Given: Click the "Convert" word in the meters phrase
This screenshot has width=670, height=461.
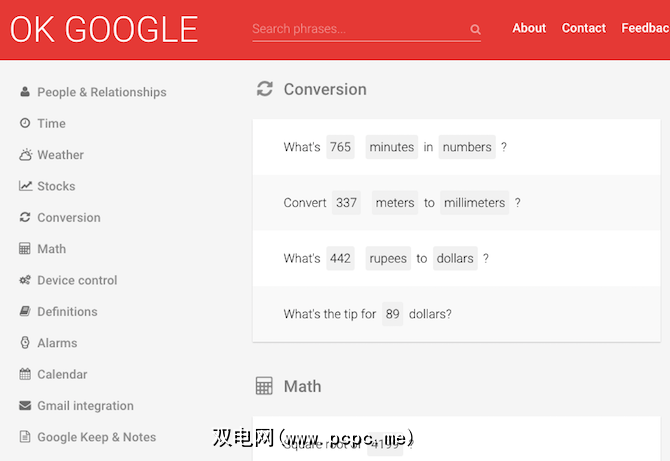Looking at the screenshot, I should click(305, 203).
